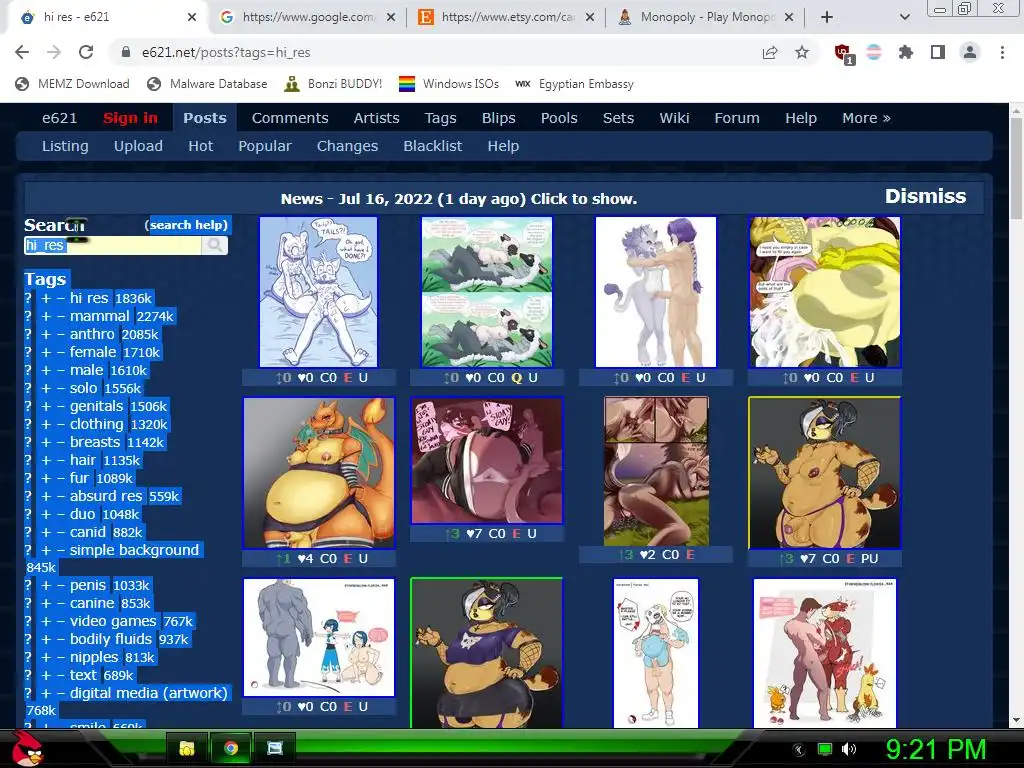Go back with the browser back arrow

[22, 52]
